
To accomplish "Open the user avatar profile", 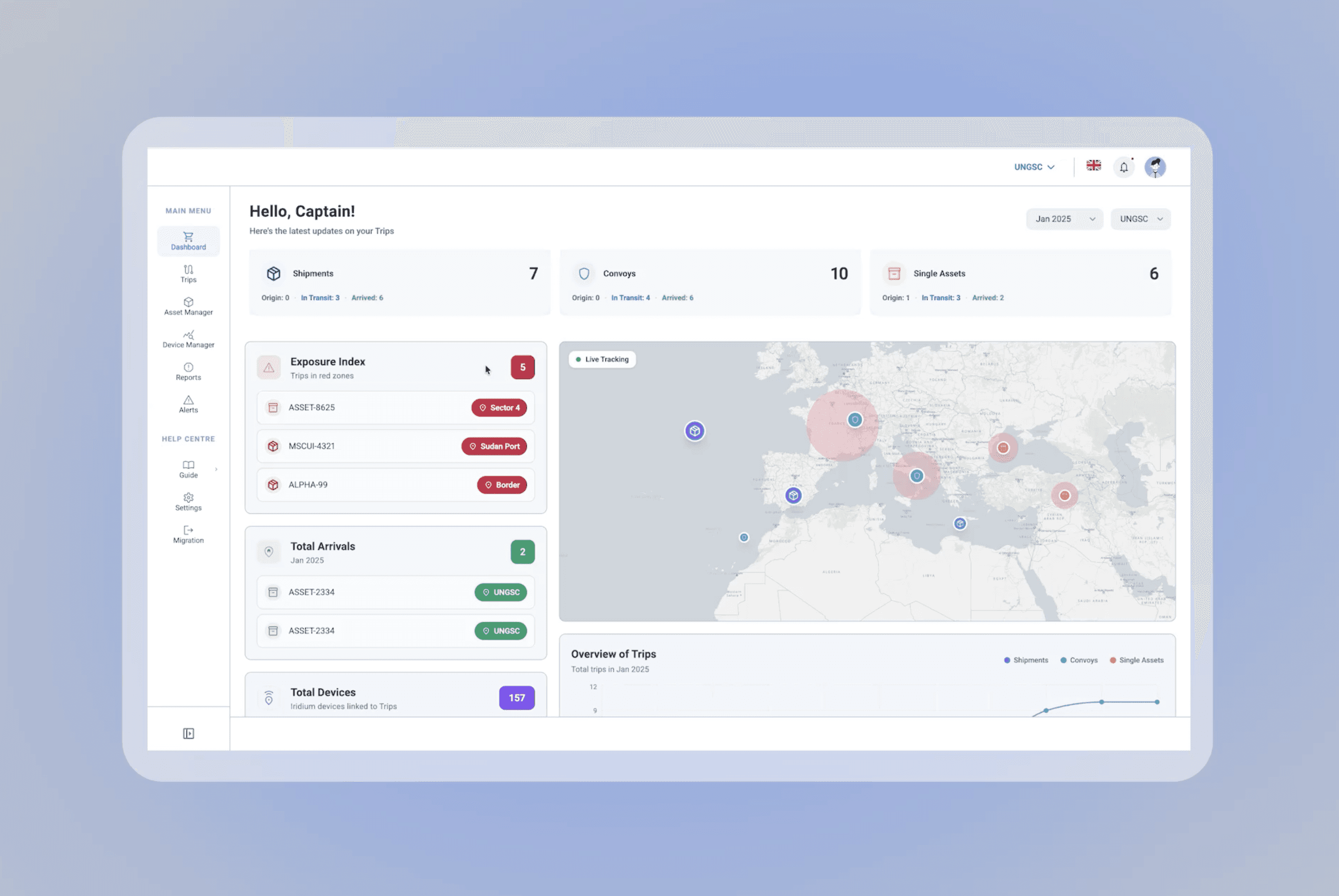I will [1155, 167].
